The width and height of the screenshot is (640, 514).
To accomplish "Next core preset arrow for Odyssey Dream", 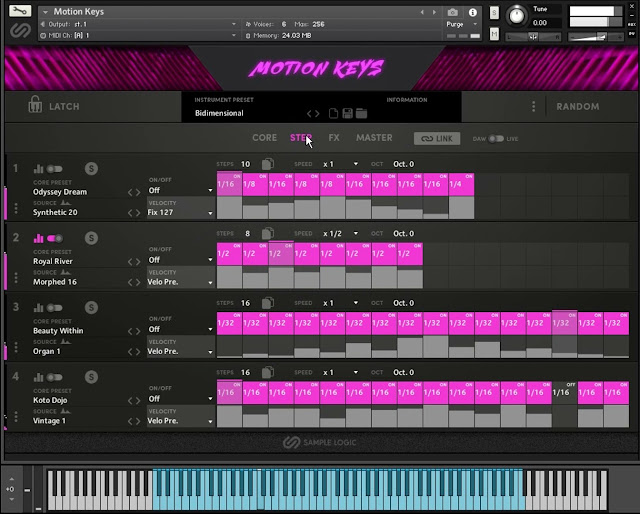I will coord(138,192).
